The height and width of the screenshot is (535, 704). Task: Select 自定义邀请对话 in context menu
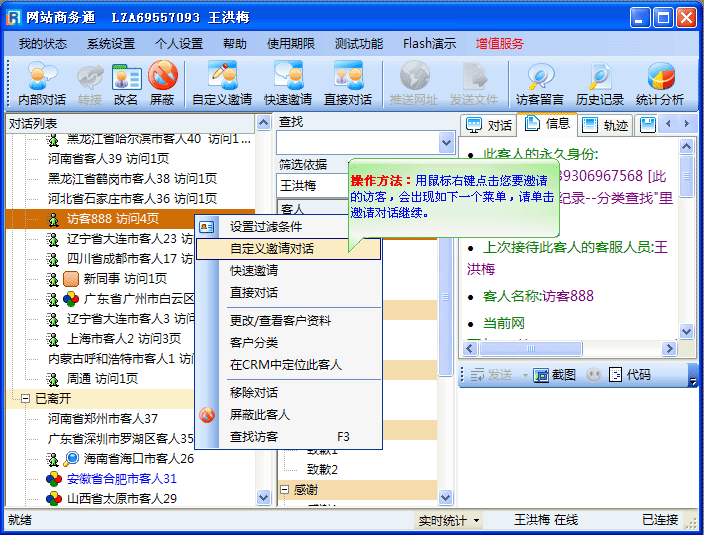[272, 248]
